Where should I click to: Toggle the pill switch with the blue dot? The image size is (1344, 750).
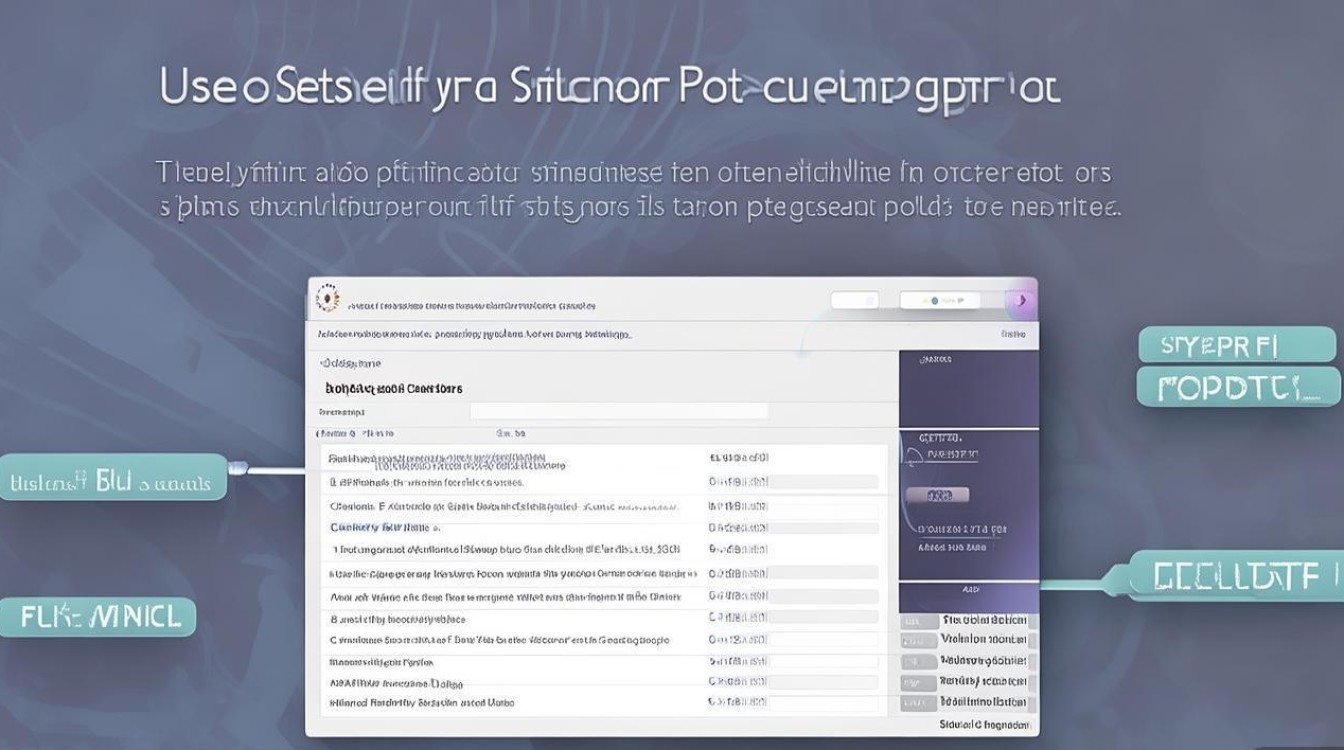click(x=940, y=300)
